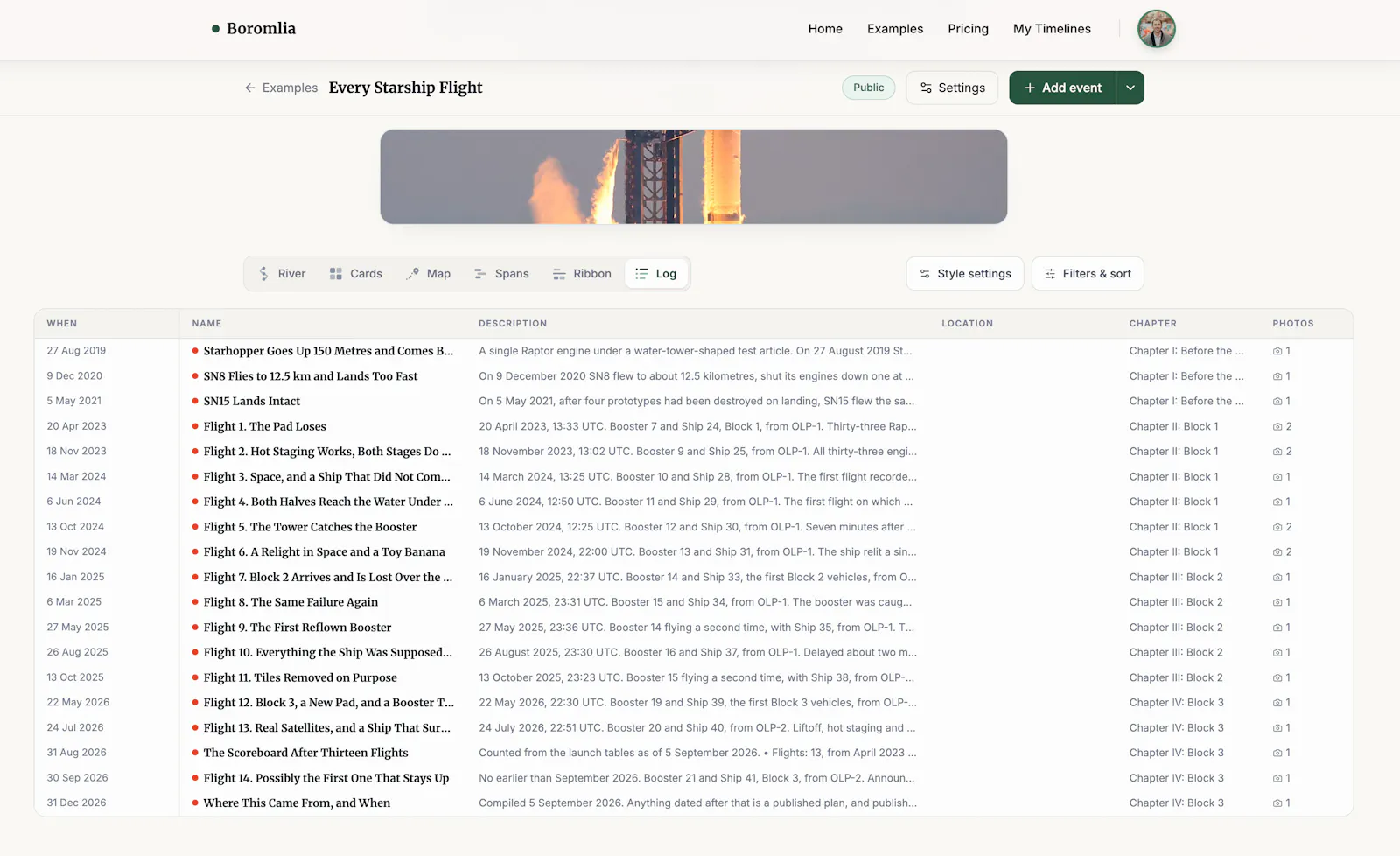
Task: Open 'Flight 1. The Pad Loses' event
Action: 264,426
